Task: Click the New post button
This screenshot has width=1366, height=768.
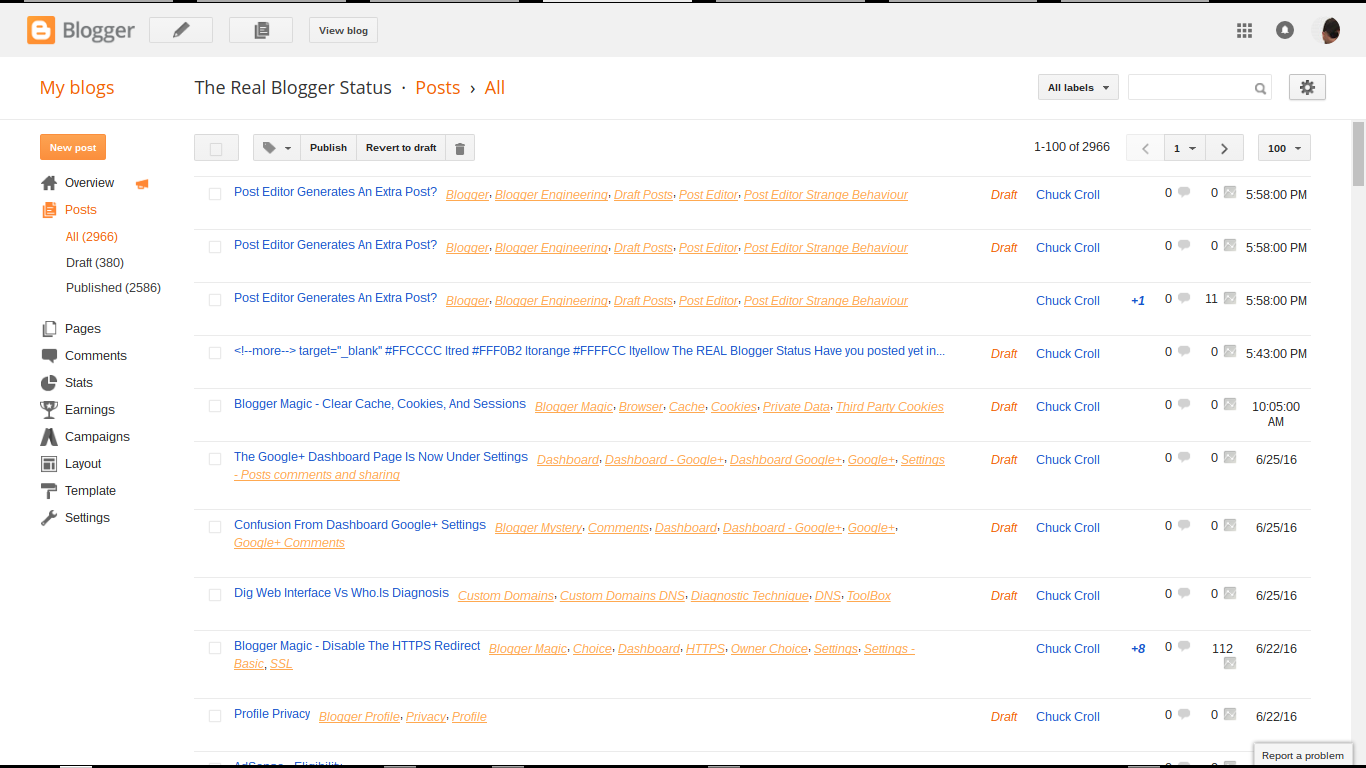Action: [73, 147]
